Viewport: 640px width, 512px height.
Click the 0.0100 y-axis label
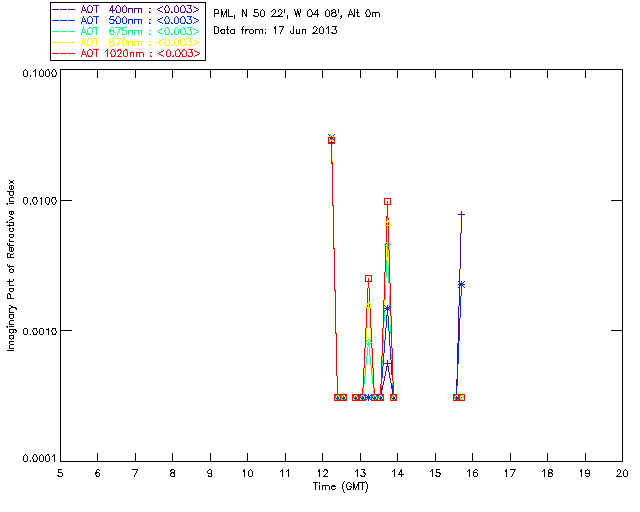40,201
